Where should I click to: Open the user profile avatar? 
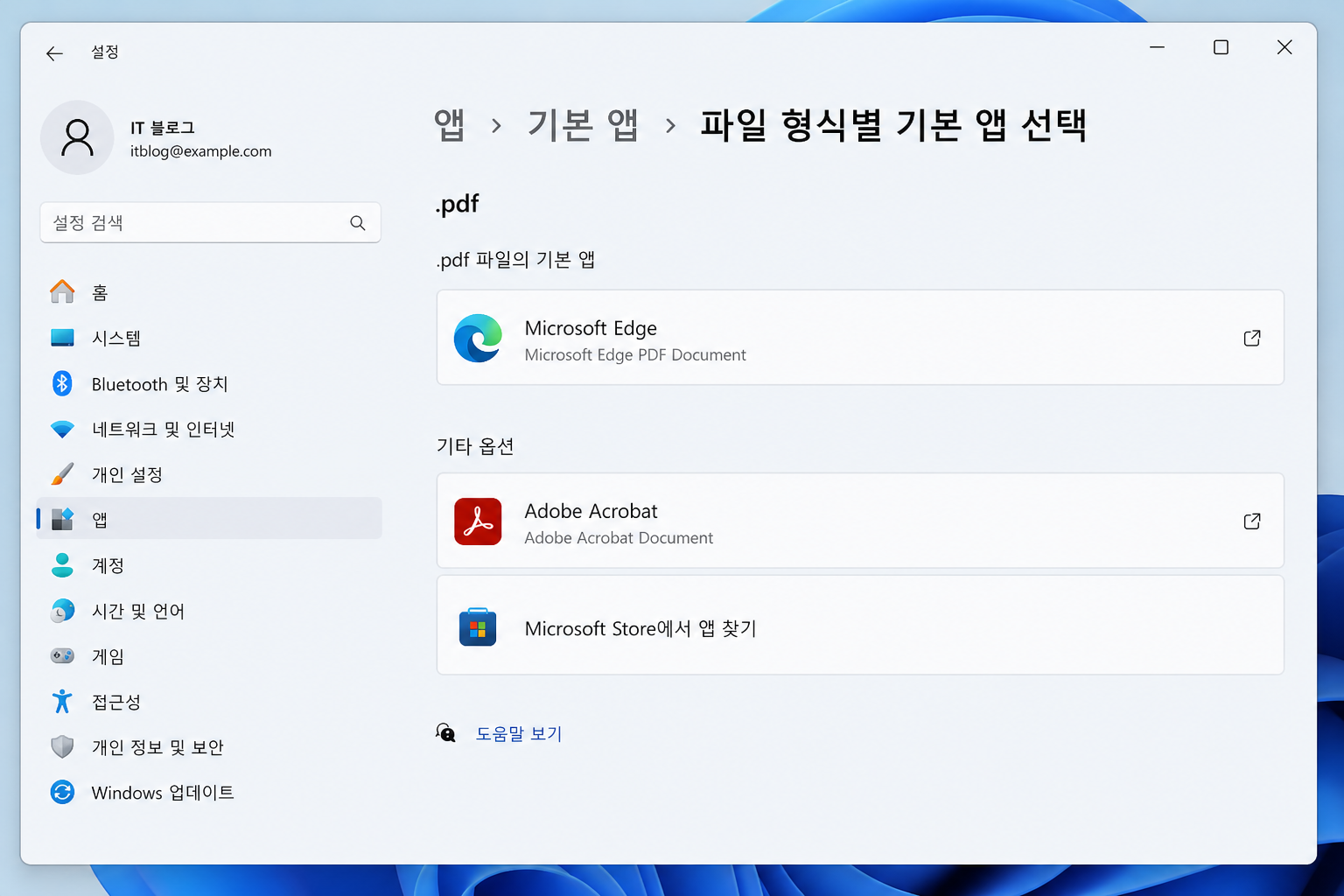(77, 137)
